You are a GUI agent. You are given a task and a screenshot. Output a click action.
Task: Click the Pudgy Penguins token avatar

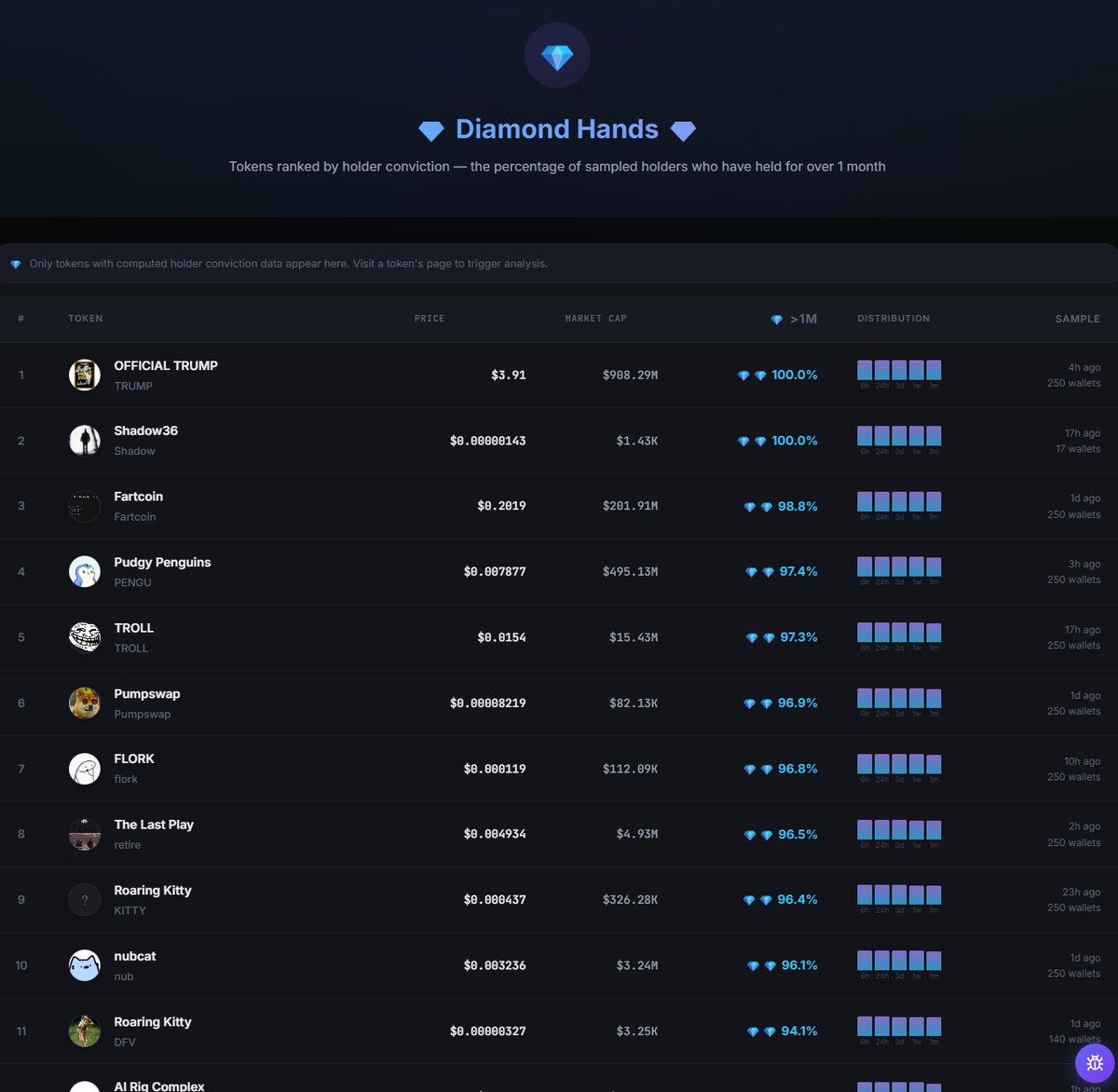tap(85, 571)
